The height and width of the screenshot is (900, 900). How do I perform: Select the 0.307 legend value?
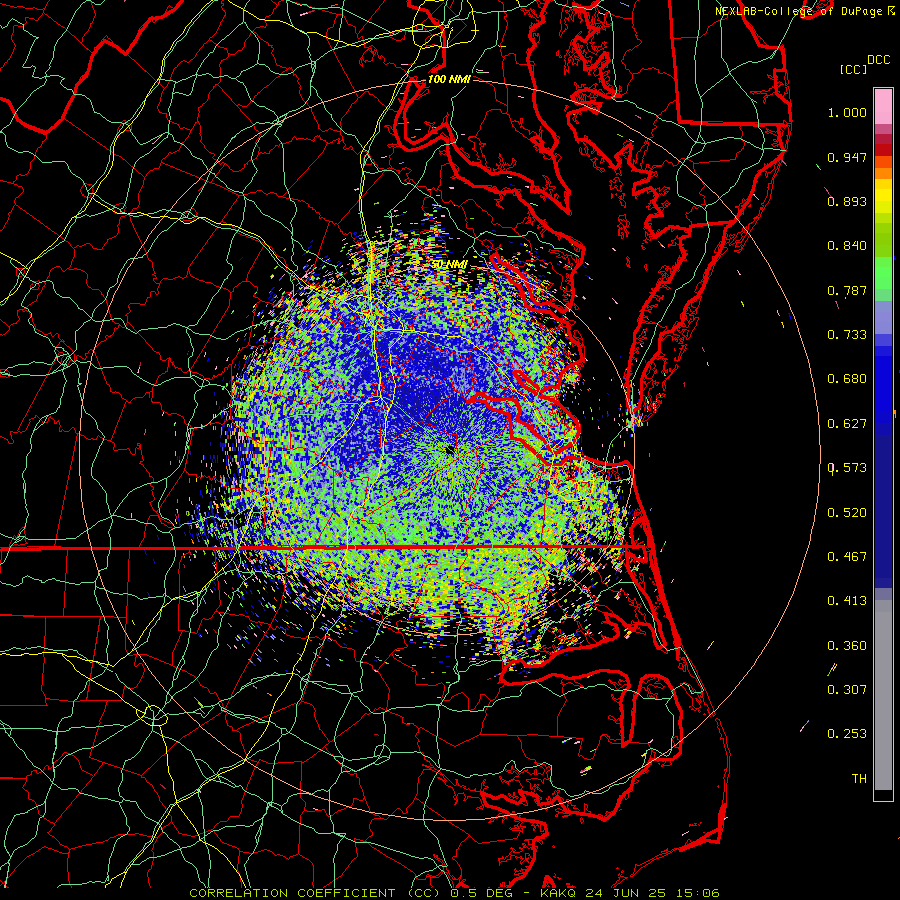[x=847, y=690]
